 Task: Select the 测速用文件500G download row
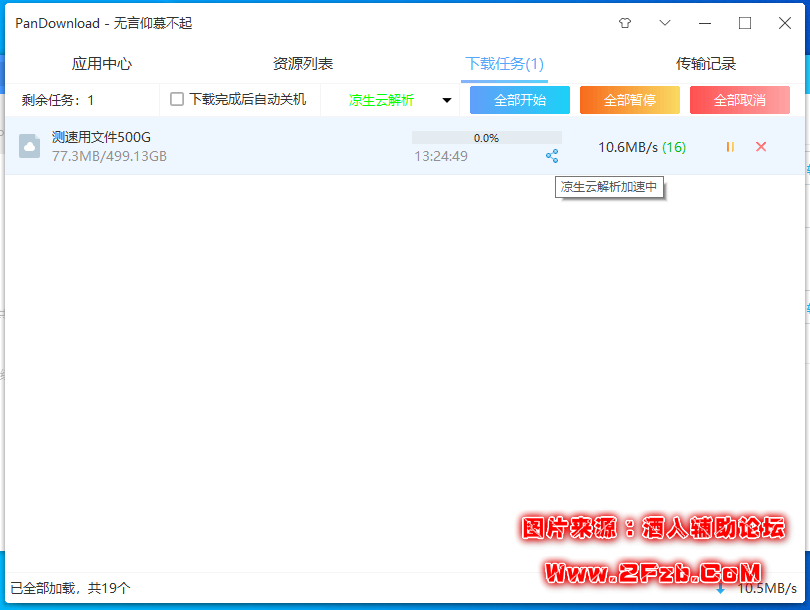pos(250,146)
